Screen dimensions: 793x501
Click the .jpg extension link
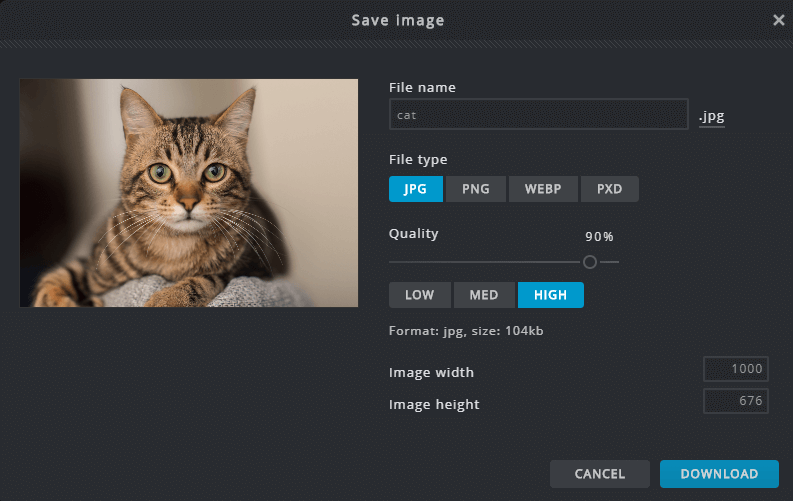coord(711,117)
